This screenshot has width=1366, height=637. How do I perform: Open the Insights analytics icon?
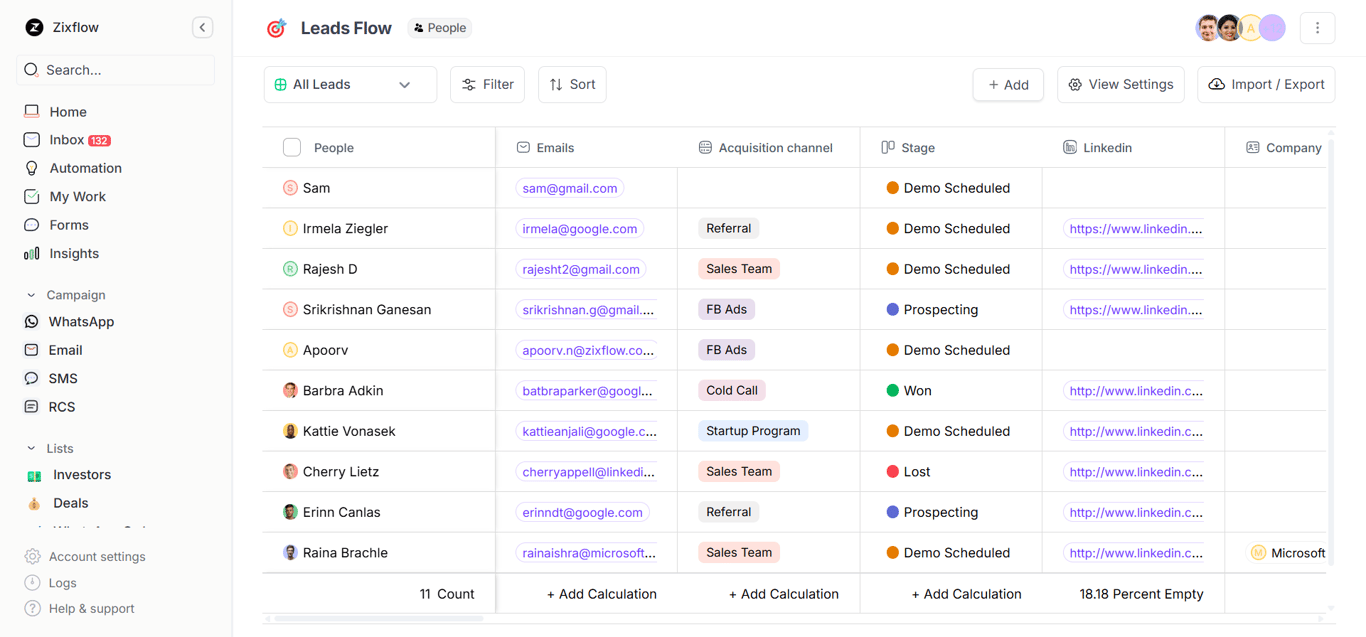(31, 253)
